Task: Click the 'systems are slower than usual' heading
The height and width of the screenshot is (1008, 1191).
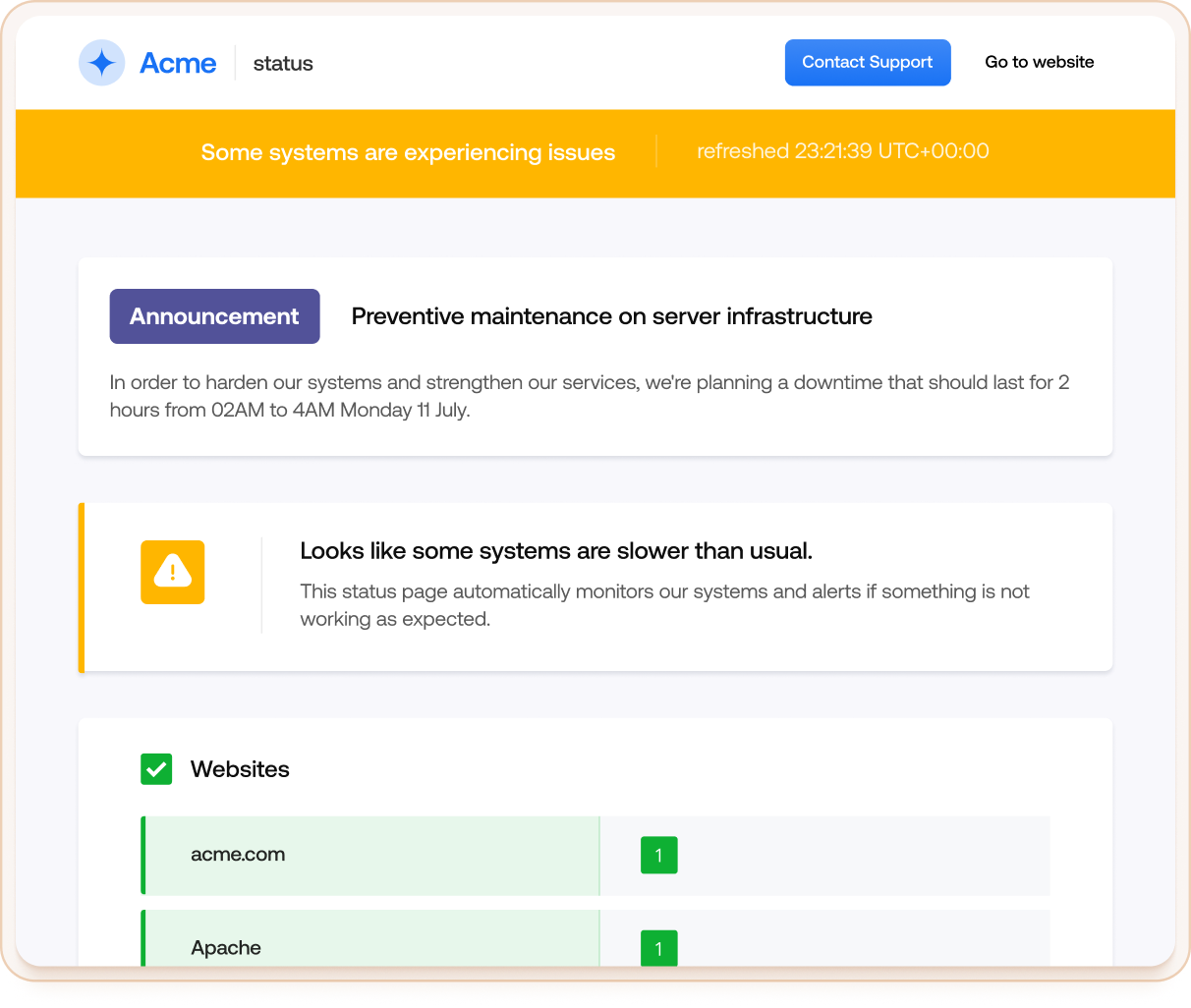Action: coord(555,551)
